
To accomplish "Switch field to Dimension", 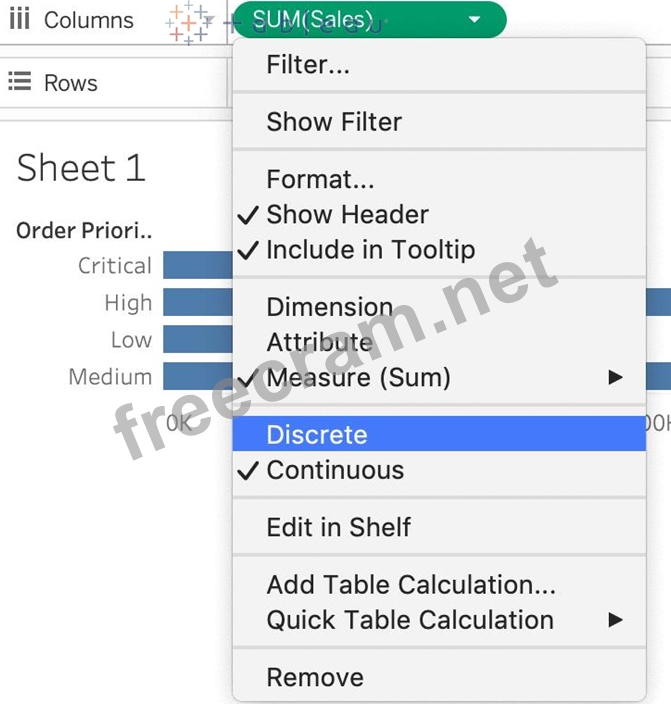I will click(x=330, y=307).
